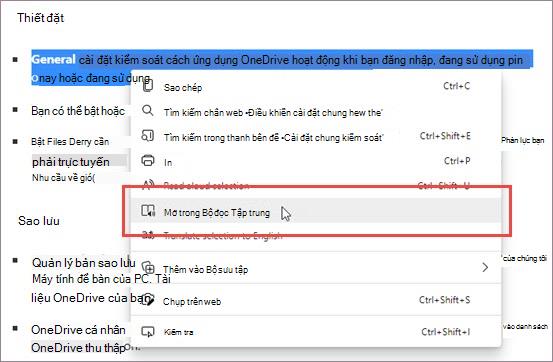Image resolution: width=553 pixels, height=362 pixels.
Task: Click the translate selection icon
Action: point(148,235)
